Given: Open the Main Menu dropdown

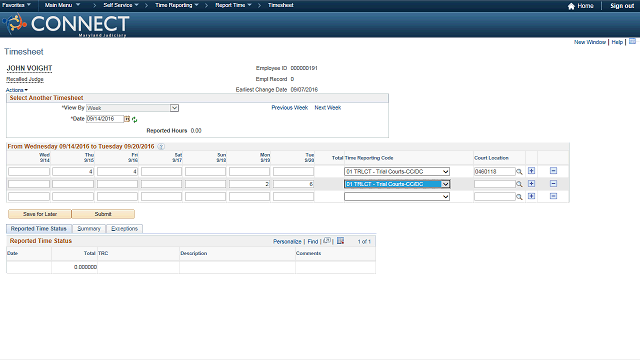Looking at the screenshot, I should 62,5.
